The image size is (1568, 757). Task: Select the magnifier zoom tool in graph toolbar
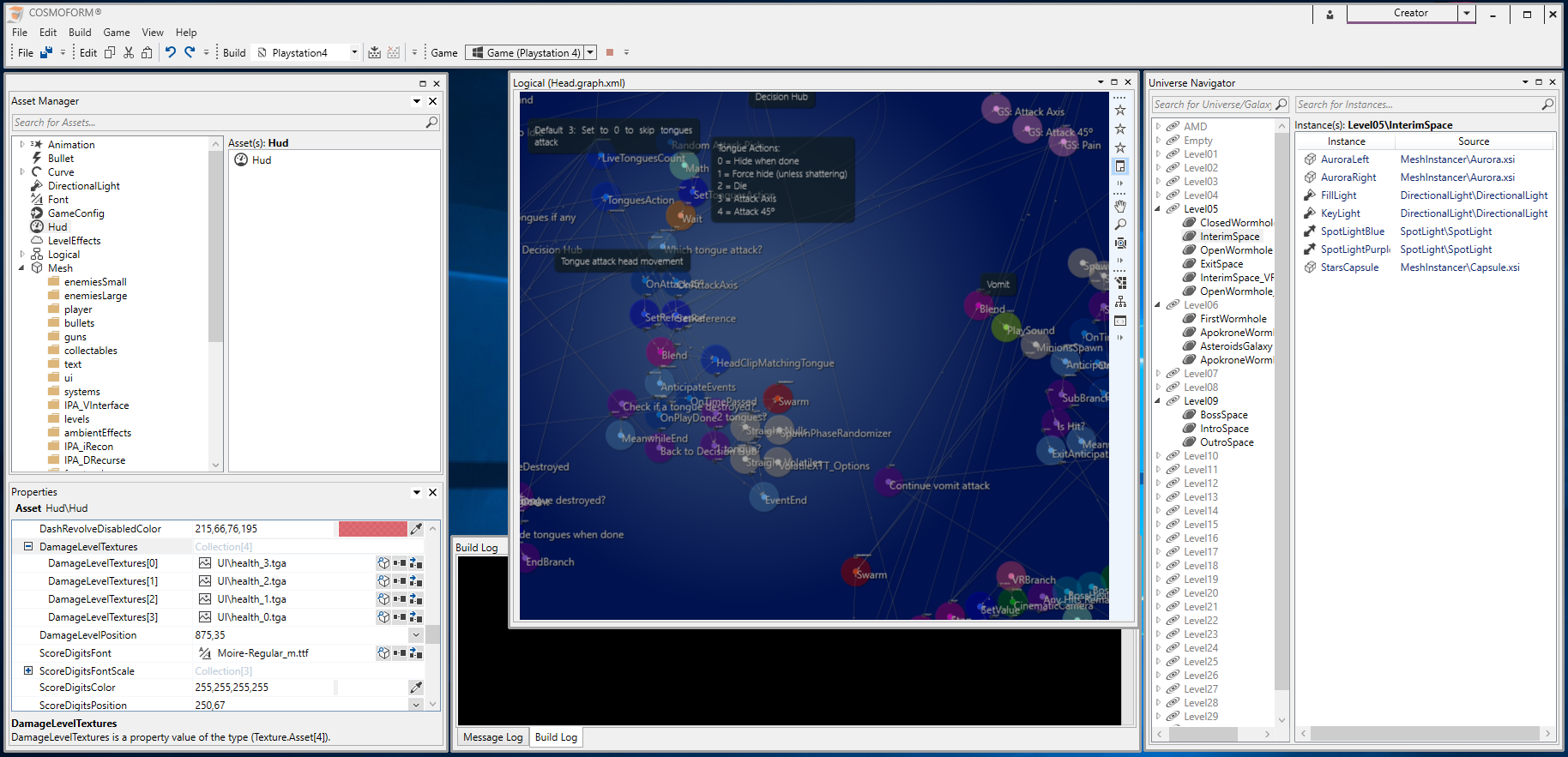pos(1120,225)
